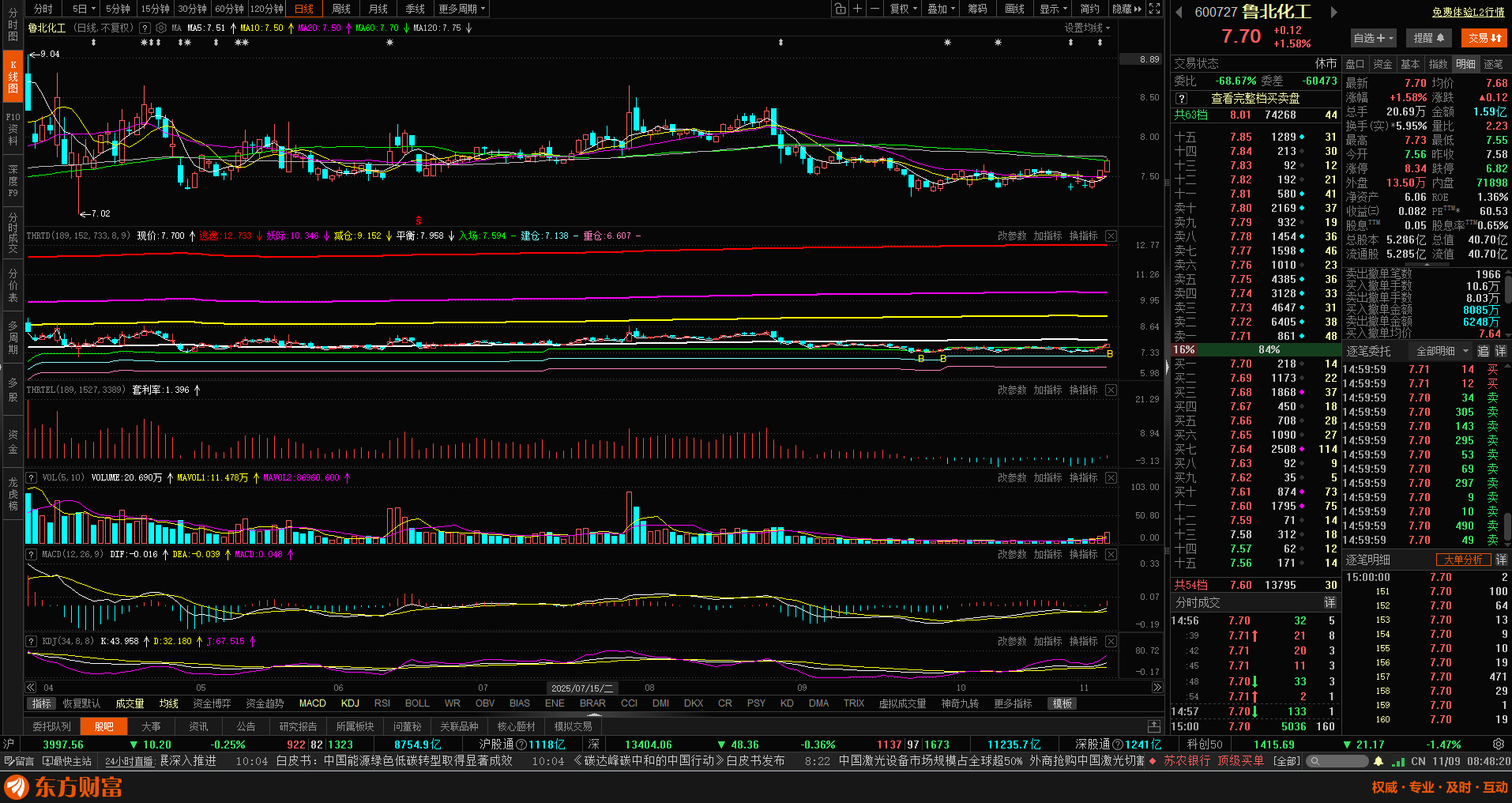The height and width of the screenshot is (803, 1512).
Task: Toggle 均线 moving average indicator
Action: click(x=169, y=703)
